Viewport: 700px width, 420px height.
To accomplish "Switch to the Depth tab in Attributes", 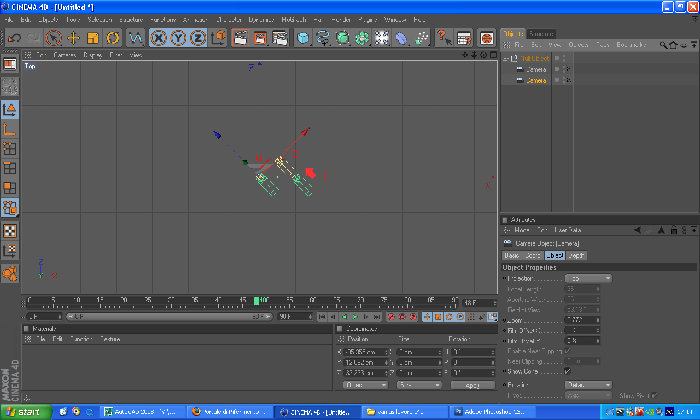I will coord(576,255).
